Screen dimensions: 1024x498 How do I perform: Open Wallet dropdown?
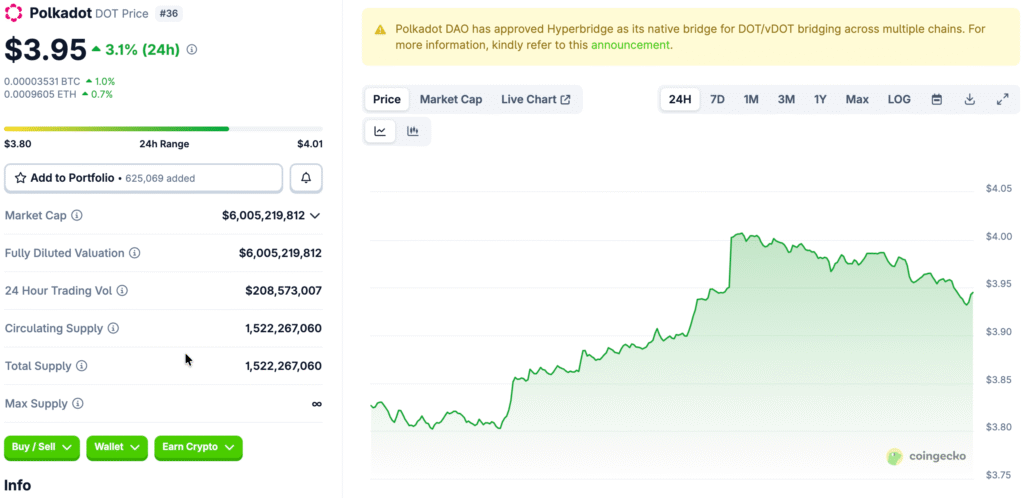pyautogui.click(x=116, y=448)
